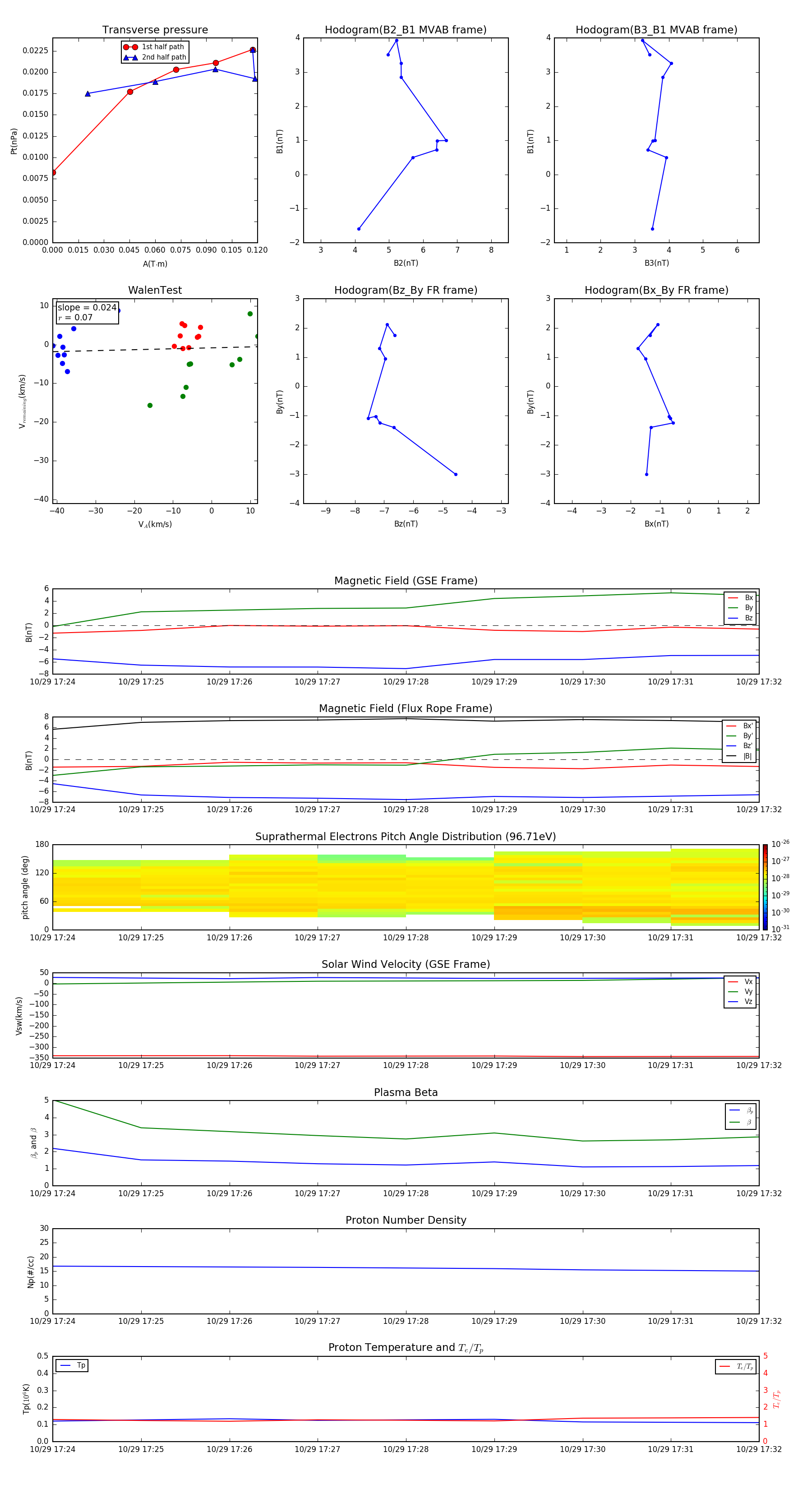The height and width of the screenshot is (1489, 812).
Task: Click the By' entry in flux rope legend
Action: click(739, 736)
